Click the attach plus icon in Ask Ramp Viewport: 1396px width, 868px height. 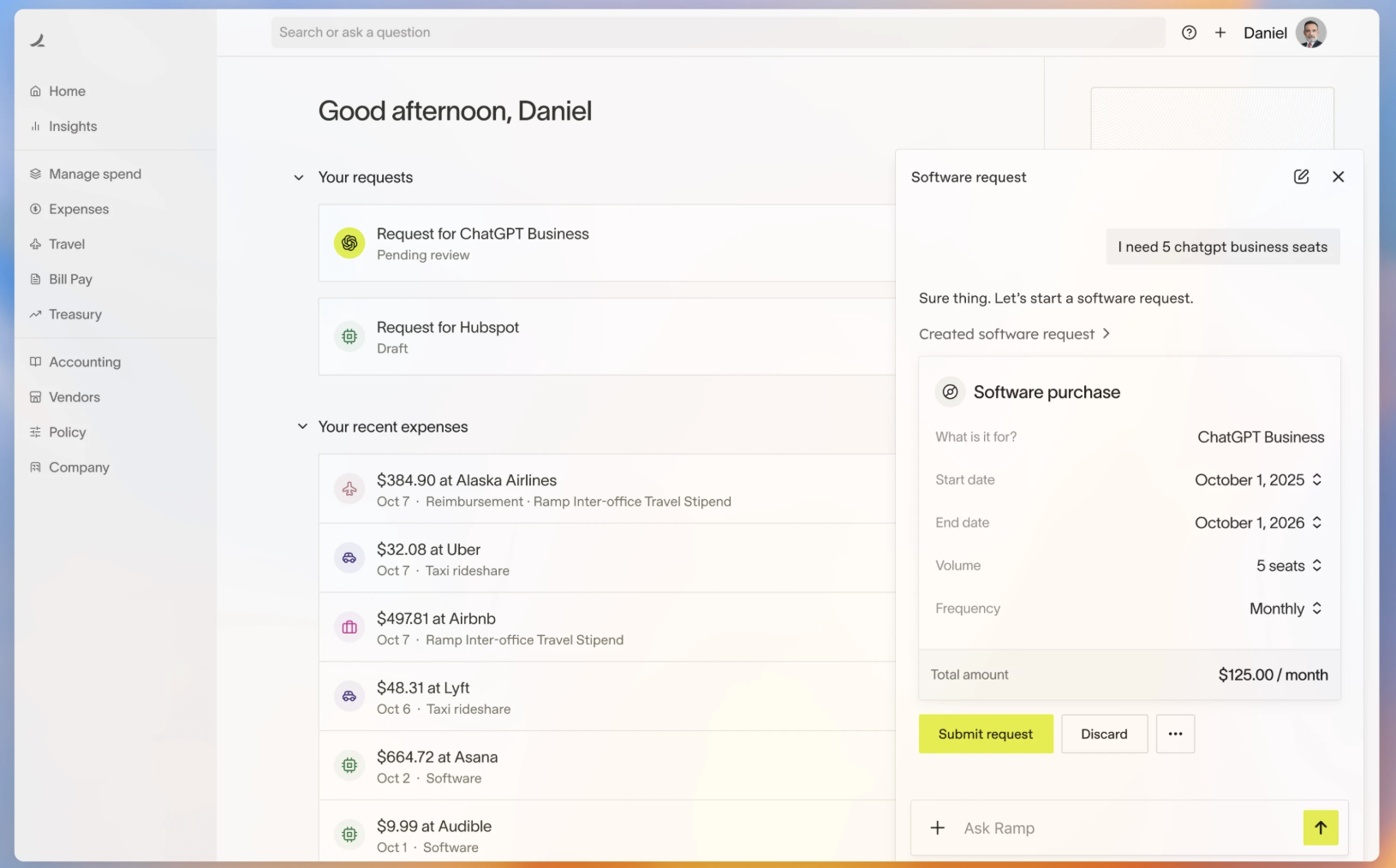(x=938, y=828)
